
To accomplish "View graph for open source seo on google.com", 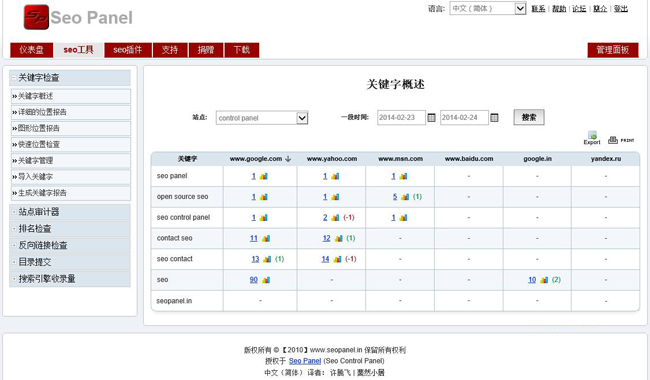I will 264,197.
